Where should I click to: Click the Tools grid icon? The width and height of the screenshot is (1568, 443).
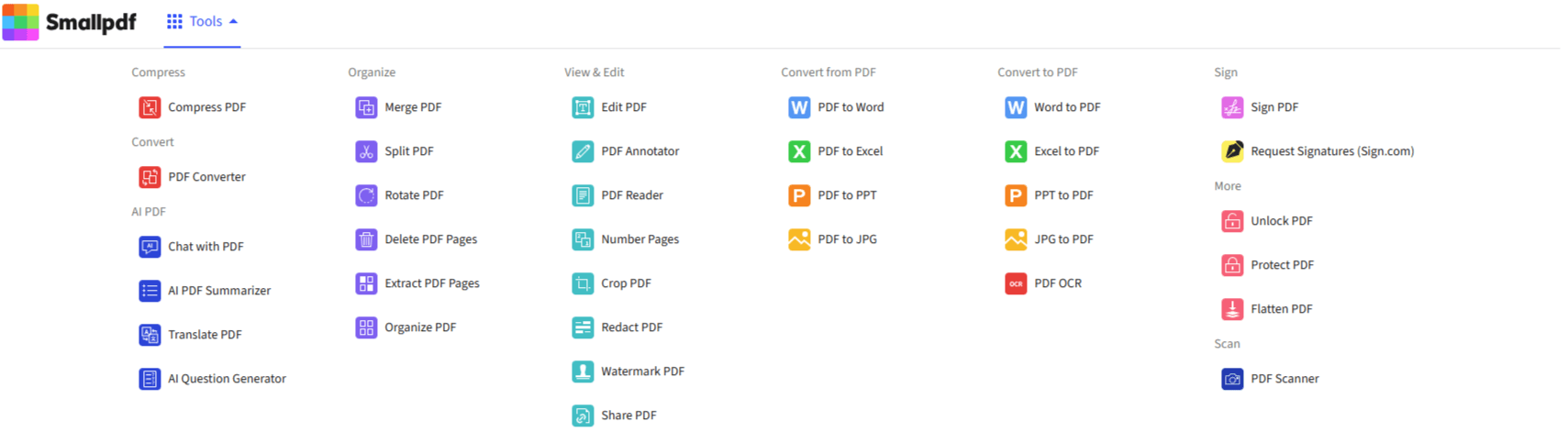pyautogui.click(x=174, y=21)
